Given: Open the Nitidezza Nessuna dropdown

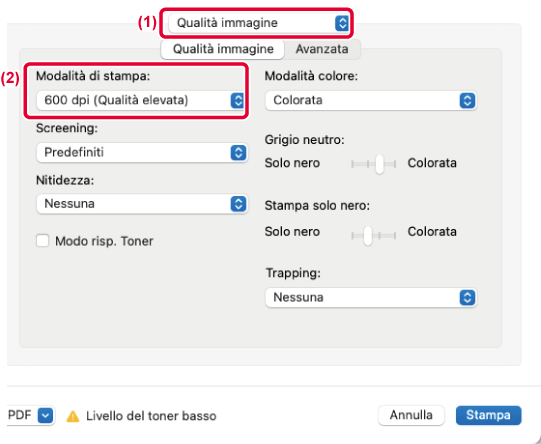Looking at the screenshot, I should (x=142, y=204).
